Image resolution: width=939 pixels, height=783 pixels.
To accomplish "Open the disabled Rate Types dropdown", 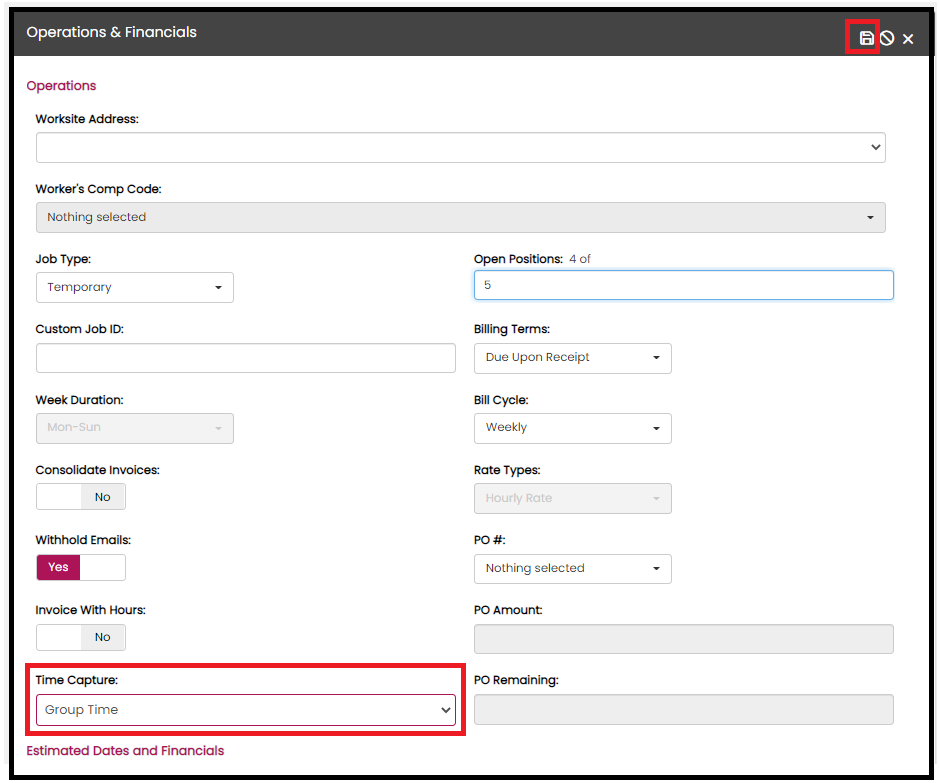I will [x=573, y=498].
